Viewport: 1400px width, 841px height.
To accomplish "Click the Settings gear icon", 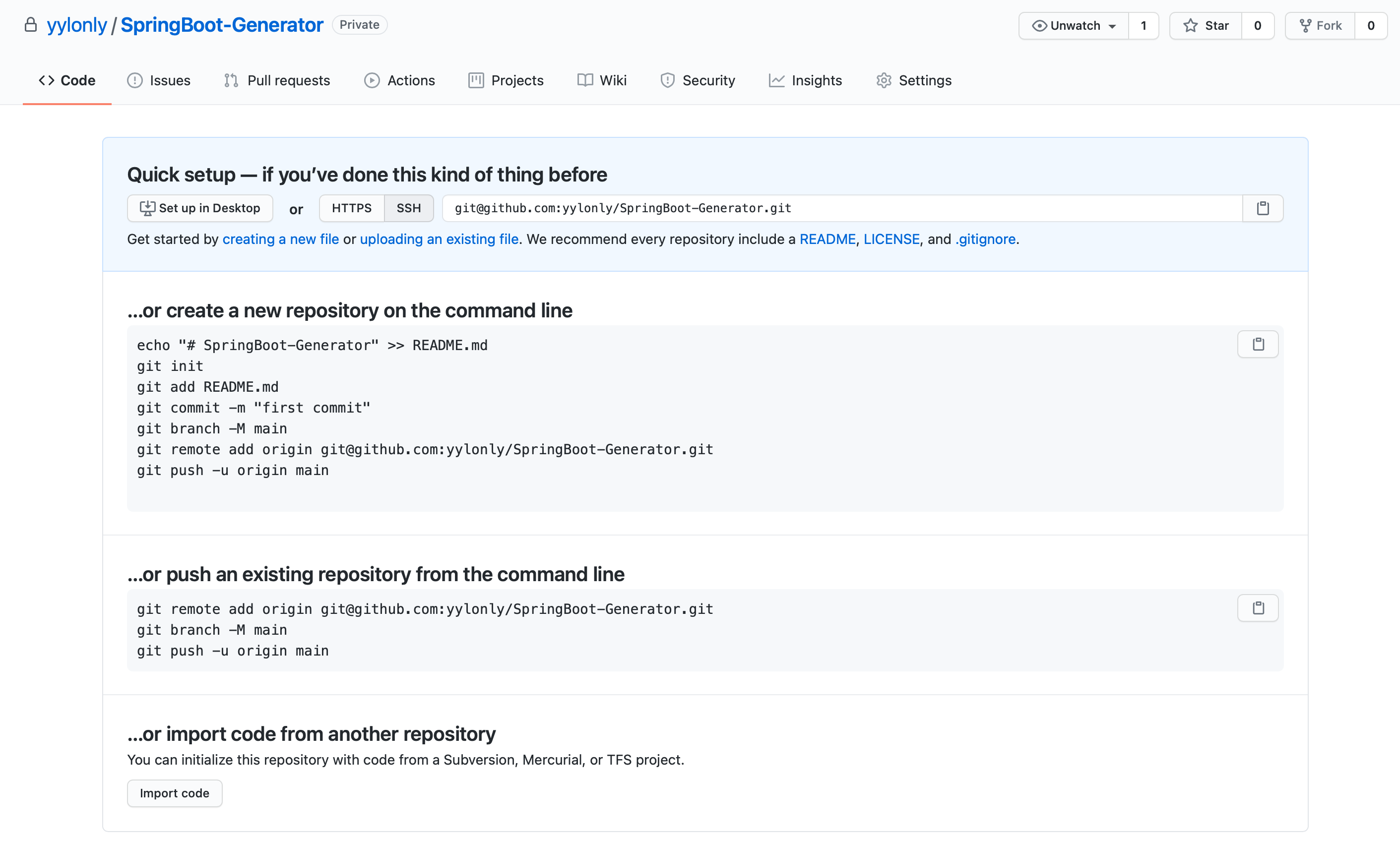I will coord(884,80).
